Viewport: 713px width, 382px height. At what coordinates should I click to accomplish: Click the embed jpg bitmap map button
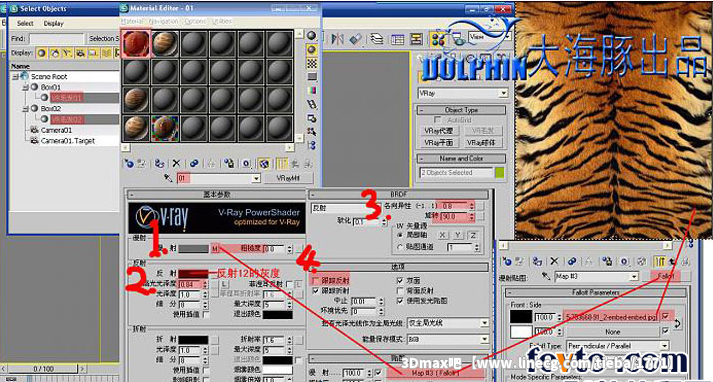(x=611, y=317)
